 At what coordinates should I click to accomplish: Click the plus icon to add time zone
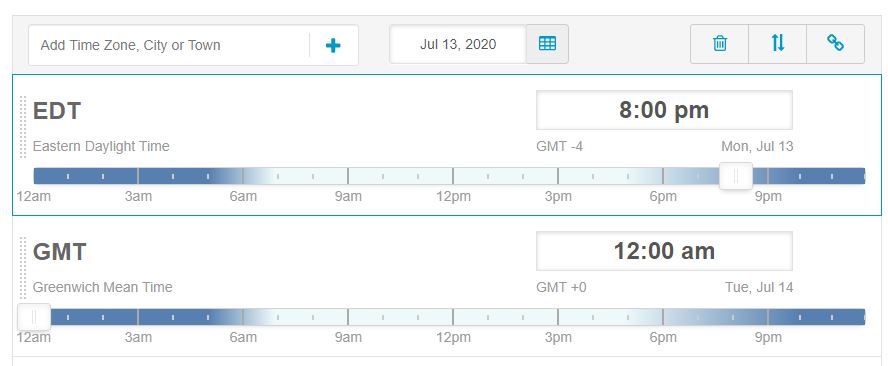click(x=333, y=45)
